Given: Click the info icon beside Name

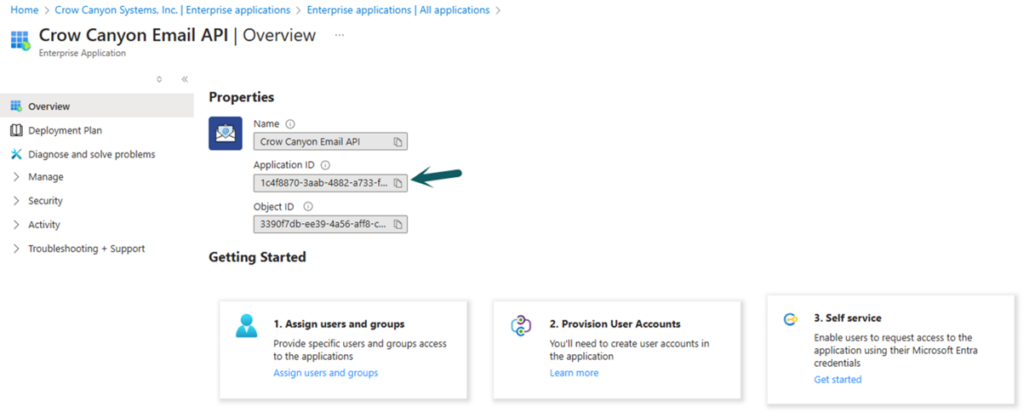Looking at the screenshot, I should (290, 124).
